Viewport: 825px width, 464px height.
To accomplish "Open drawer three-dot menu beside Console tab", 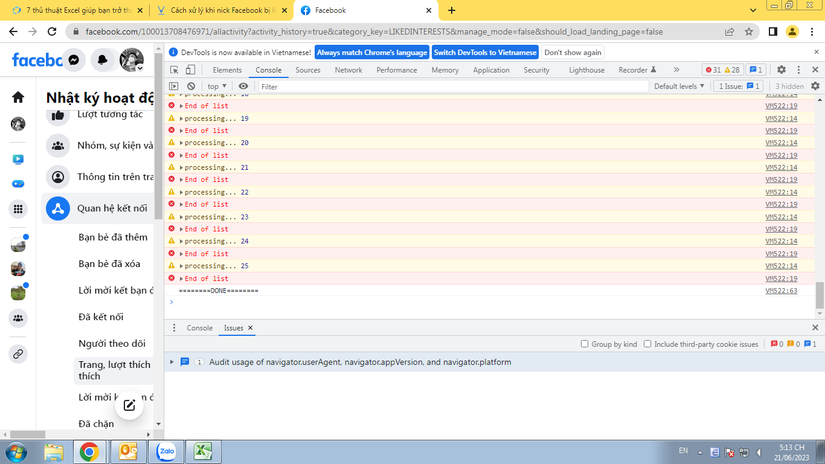I will pyautogui.click(x=174, y=328).
